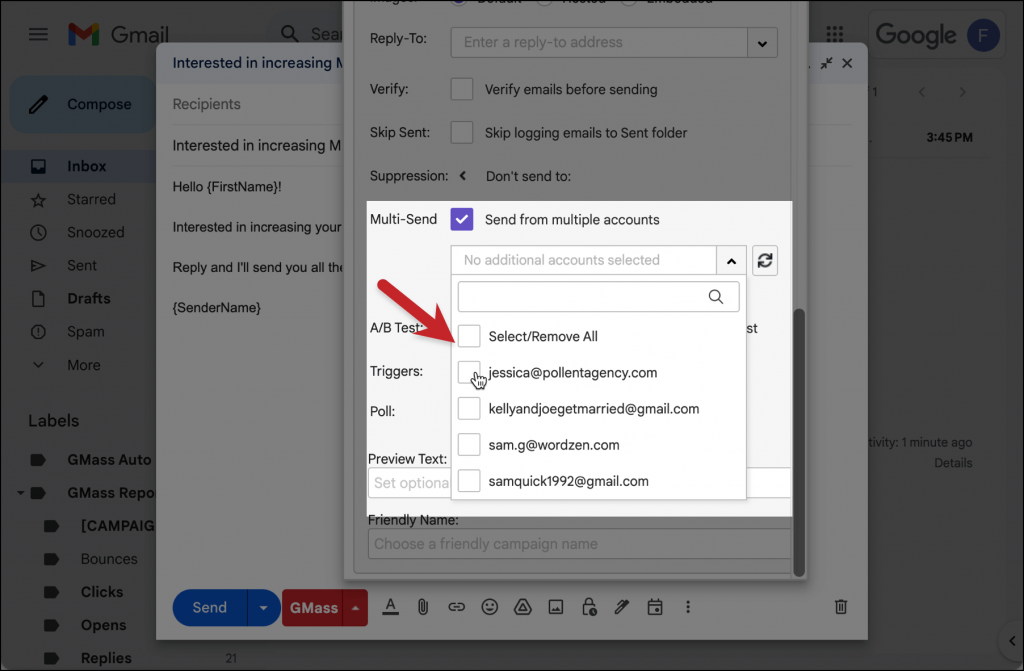Open text formatting options with the A icon
This screenshot has height=671, width=1024.
coord(390,607)
